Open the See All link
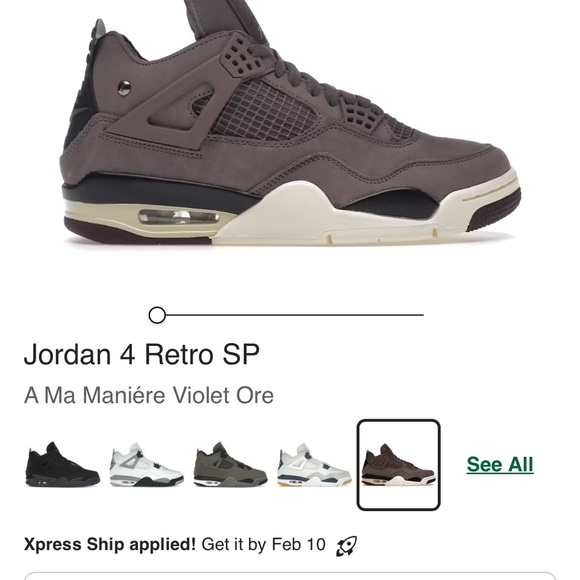 point(500,465)
